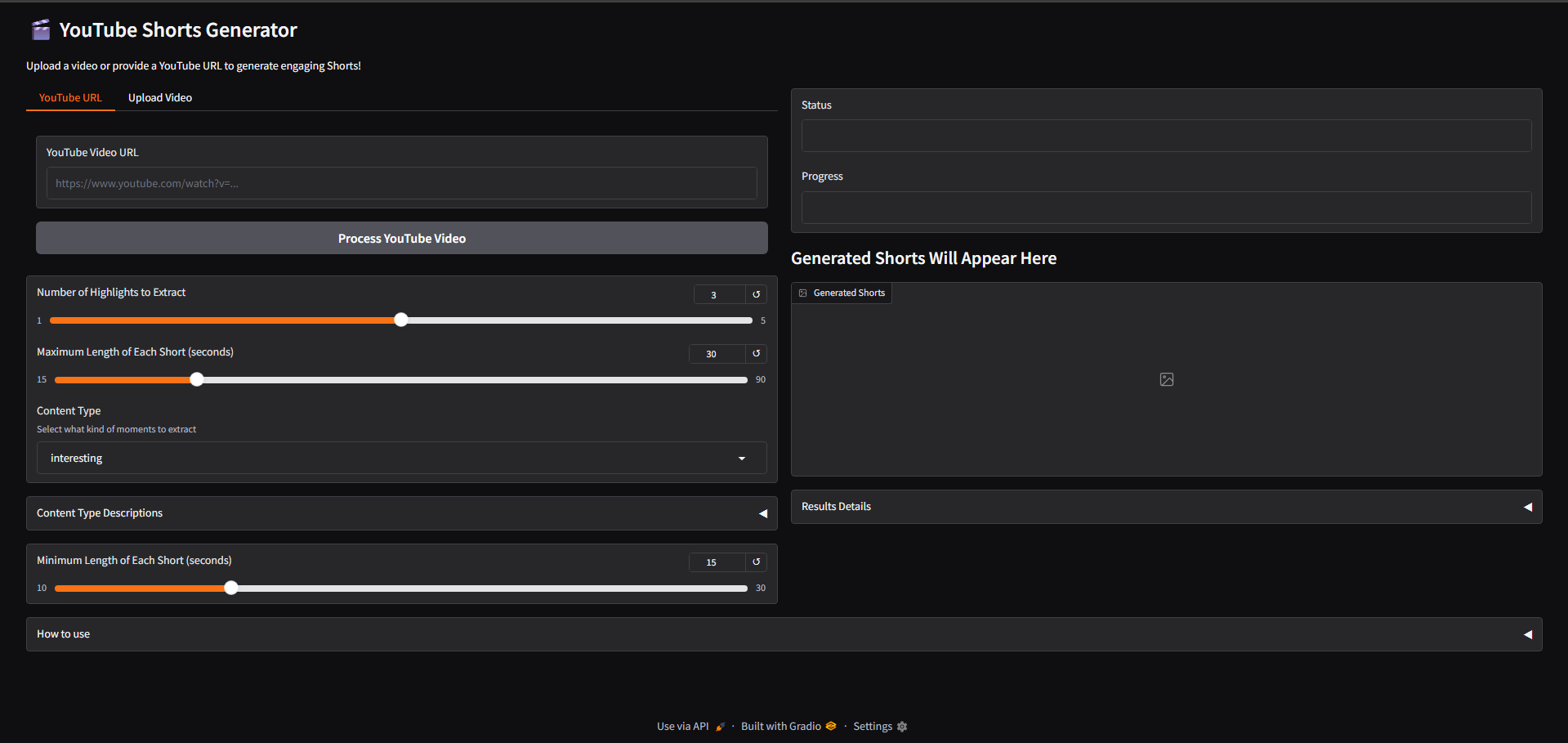
Task: Click the Number of Highlights number box
Action: point(719,294)
